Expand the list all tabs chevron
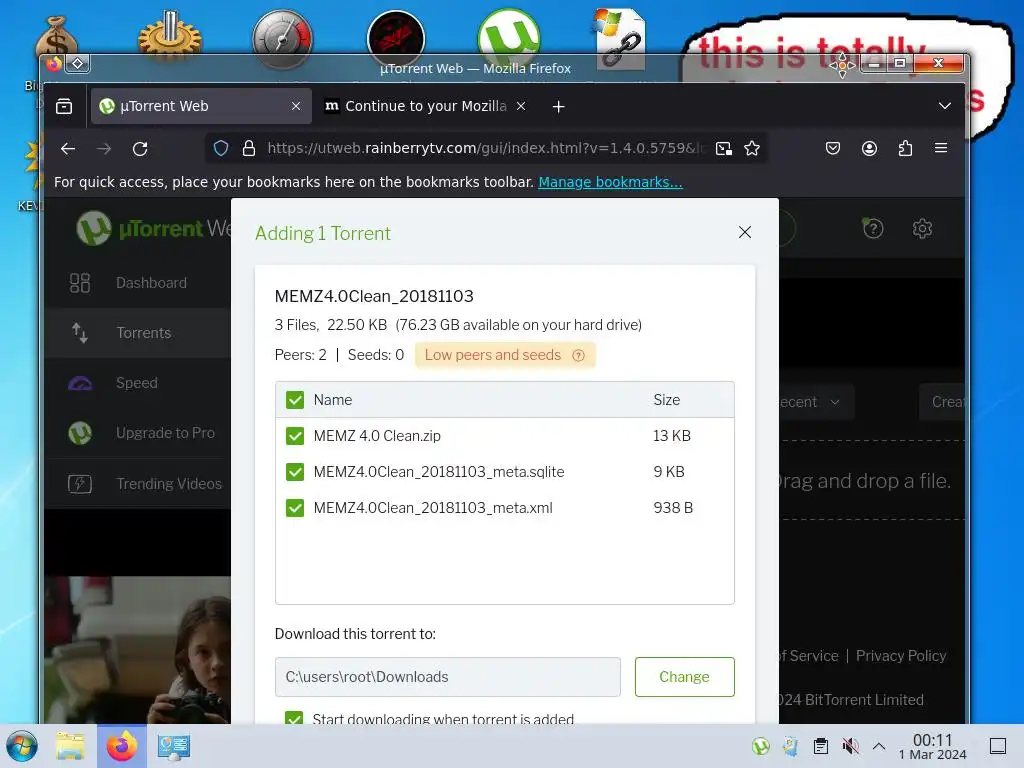This screenshot has height=768, width=1024. [x=944, y=106]
